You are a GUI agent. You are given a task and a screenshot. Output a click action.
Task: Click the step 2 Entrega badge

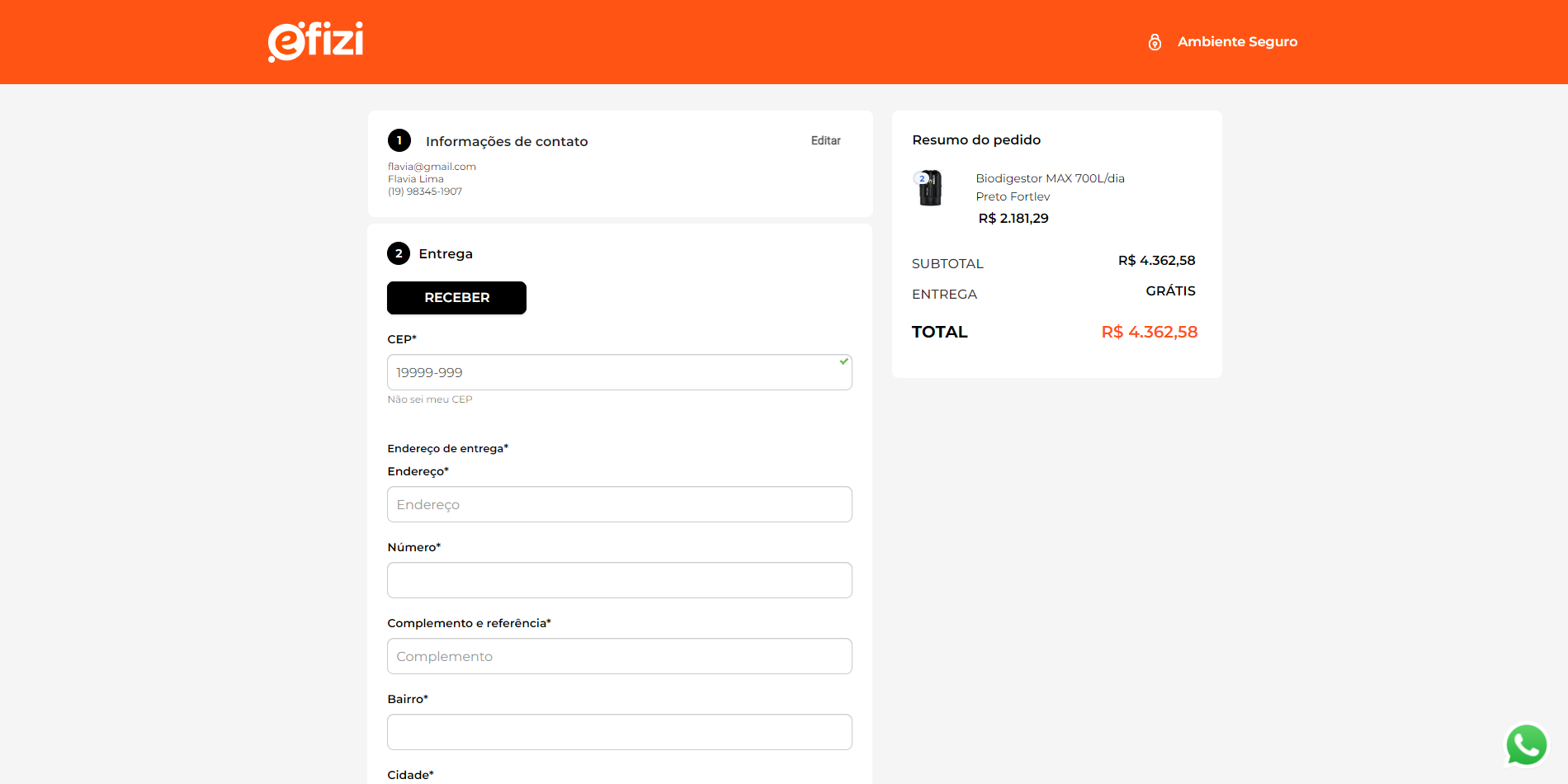point(399,253)
